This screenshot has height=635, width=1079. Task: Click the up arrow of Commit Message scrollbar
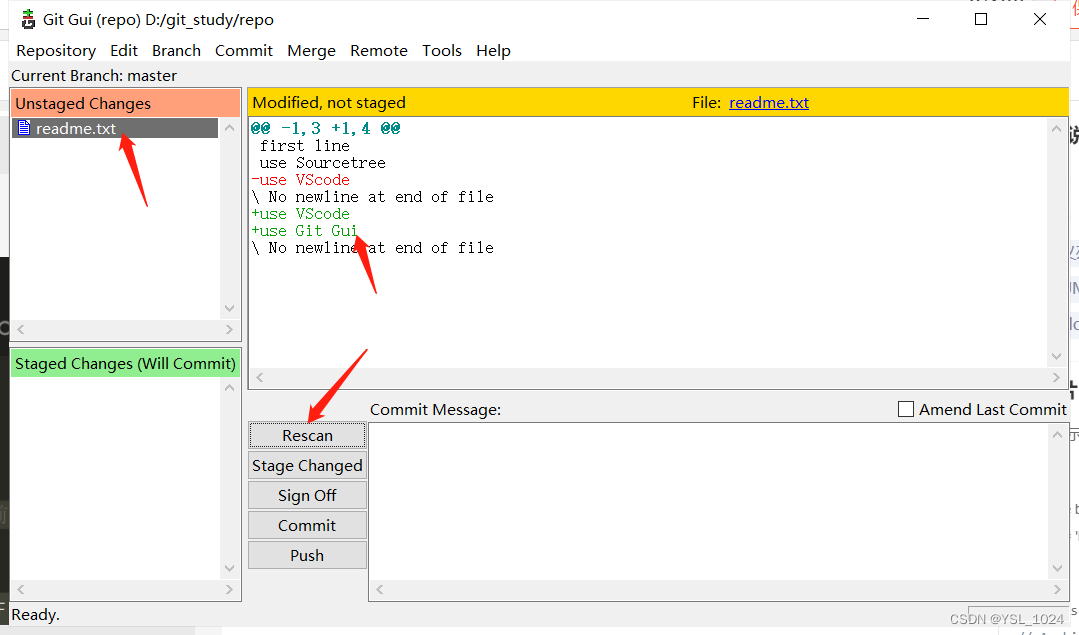1058,434
